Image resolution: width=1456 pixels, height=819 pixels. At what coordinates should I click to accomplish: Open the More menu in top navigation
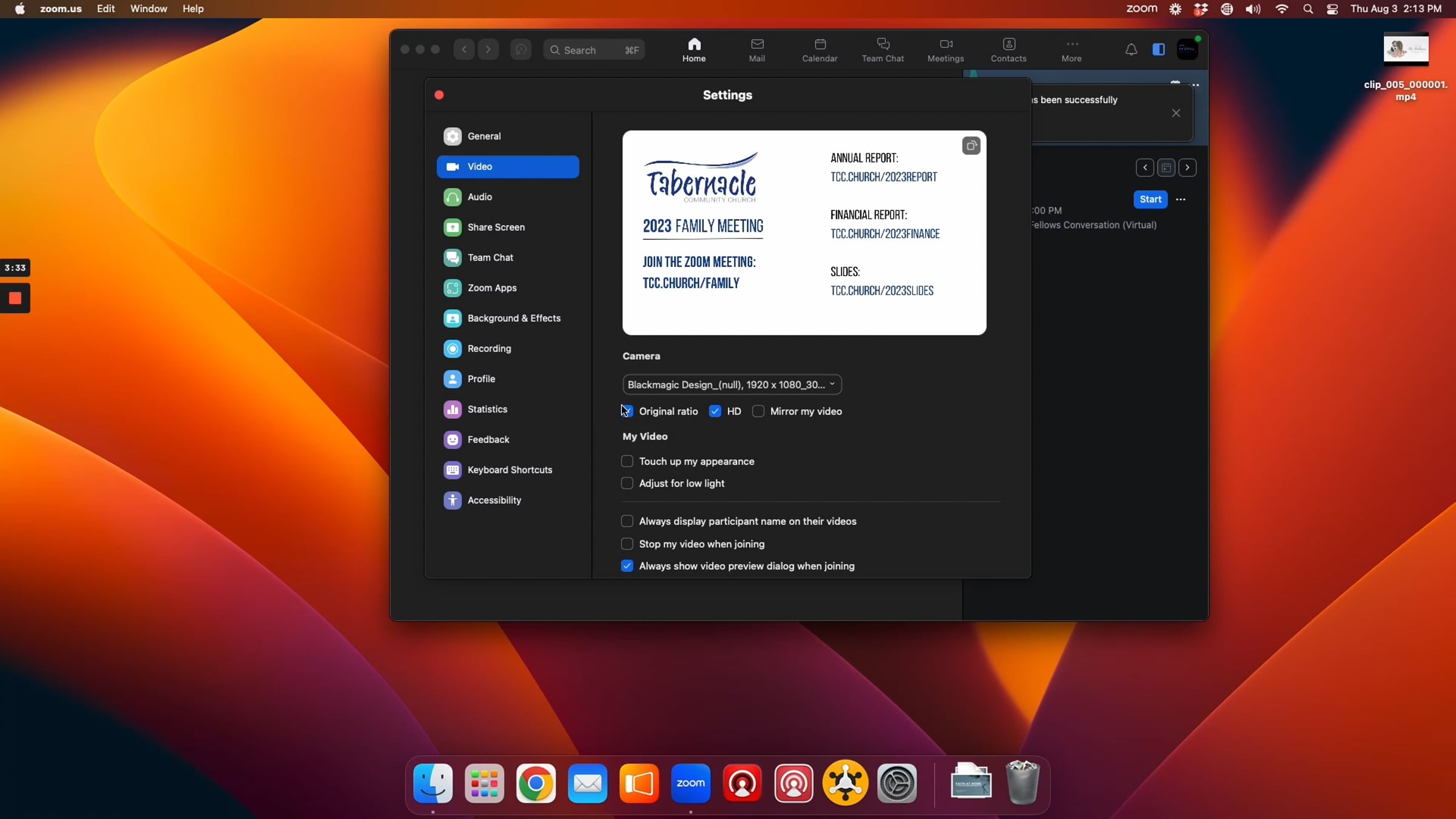(x=1071, y=50)
